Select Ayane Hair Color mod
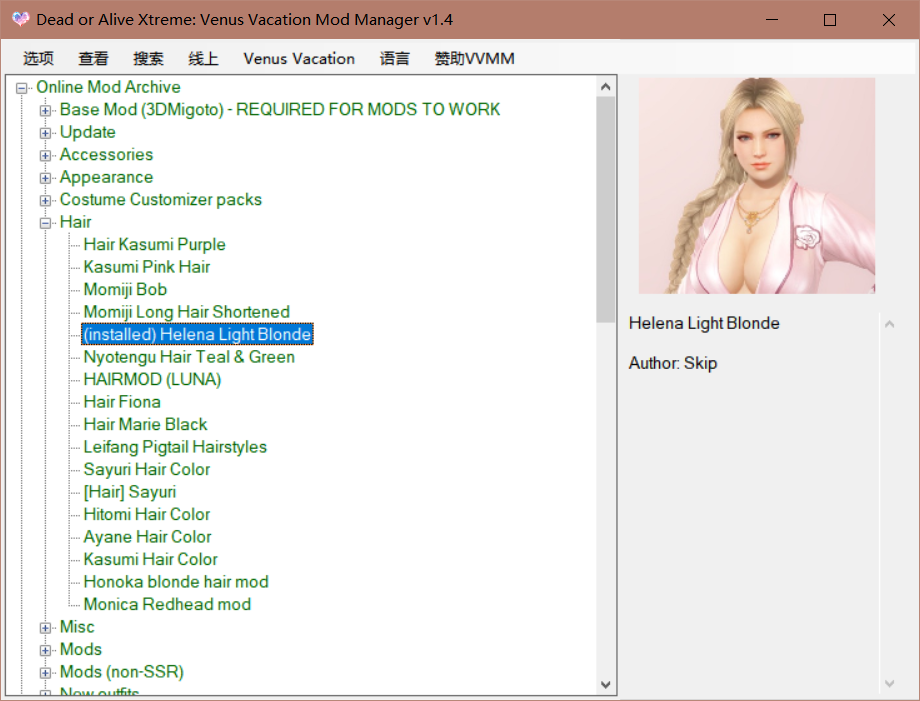This screenshot has height=701, width=920. pyautogui.click(x=147, y=537)
